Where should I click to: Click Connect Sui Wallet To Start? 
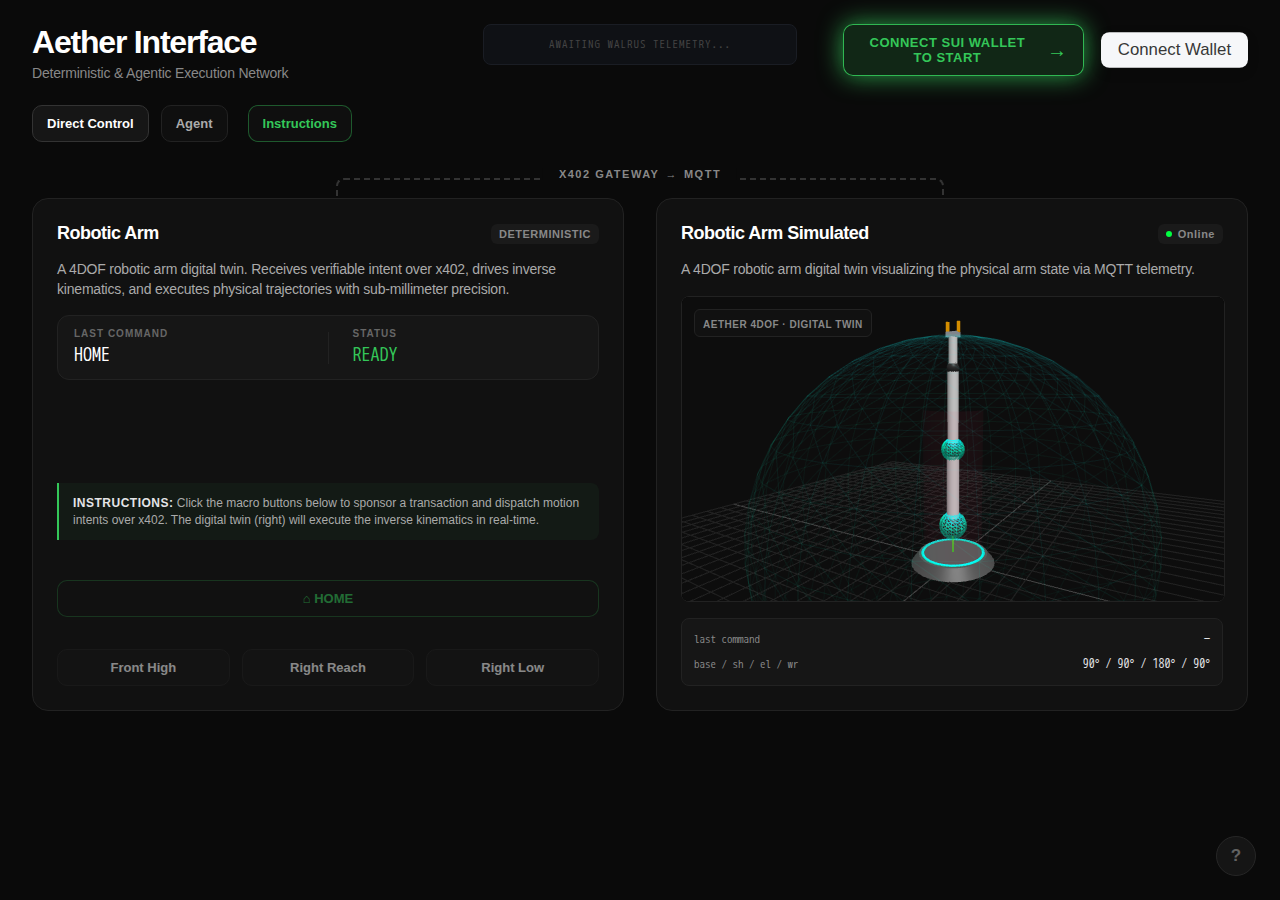click(x=963, y=50)
